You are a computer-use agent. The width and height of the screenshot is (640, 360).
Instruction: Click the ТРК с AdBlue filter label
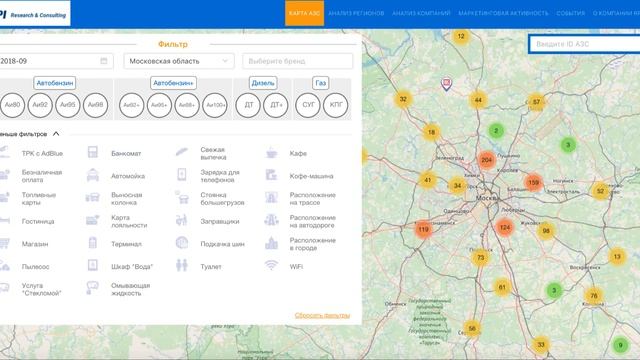point(42,153)
